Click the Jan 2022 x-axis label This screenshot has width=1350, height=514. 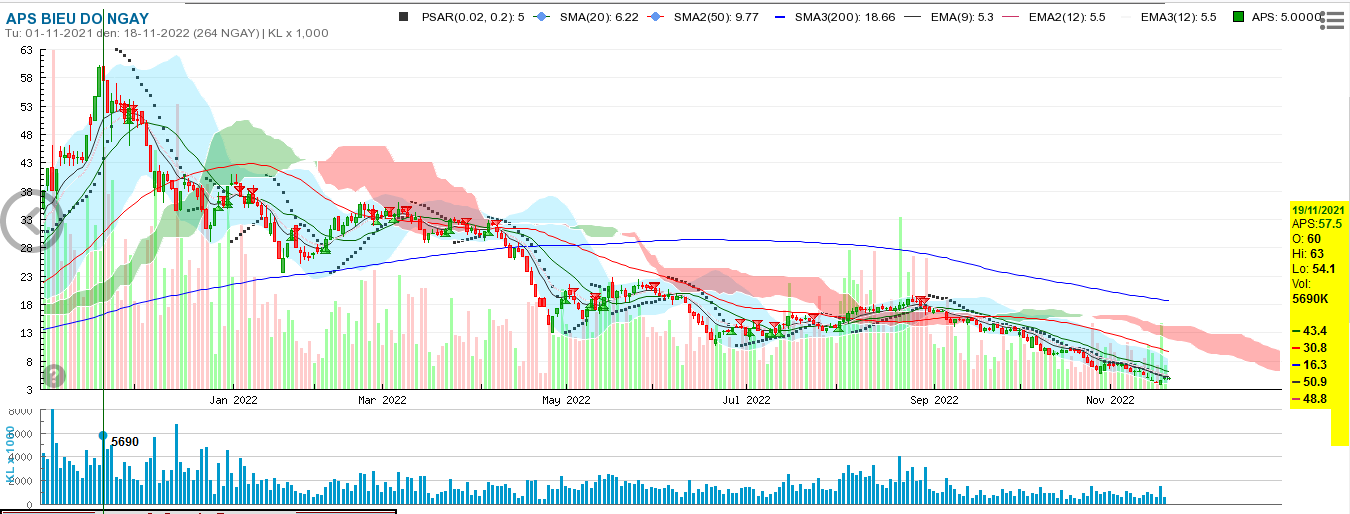[234, 400]
